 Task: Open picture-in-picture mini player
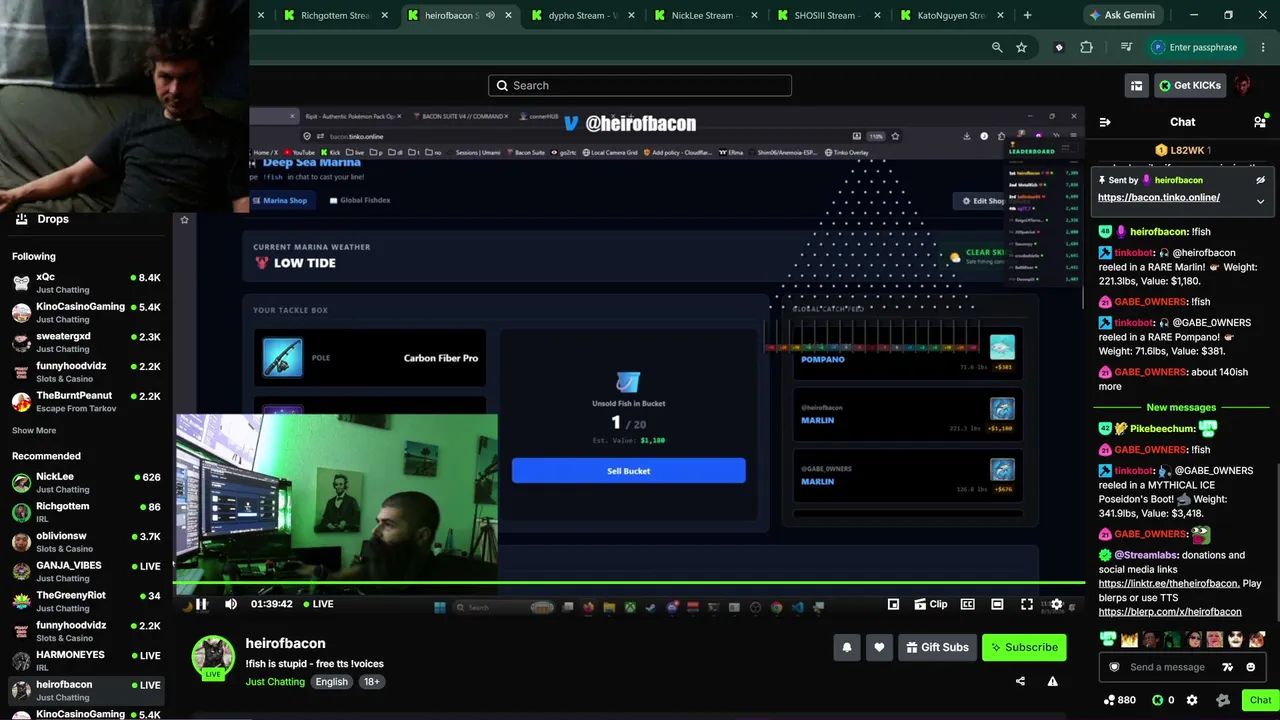[893, 604]
